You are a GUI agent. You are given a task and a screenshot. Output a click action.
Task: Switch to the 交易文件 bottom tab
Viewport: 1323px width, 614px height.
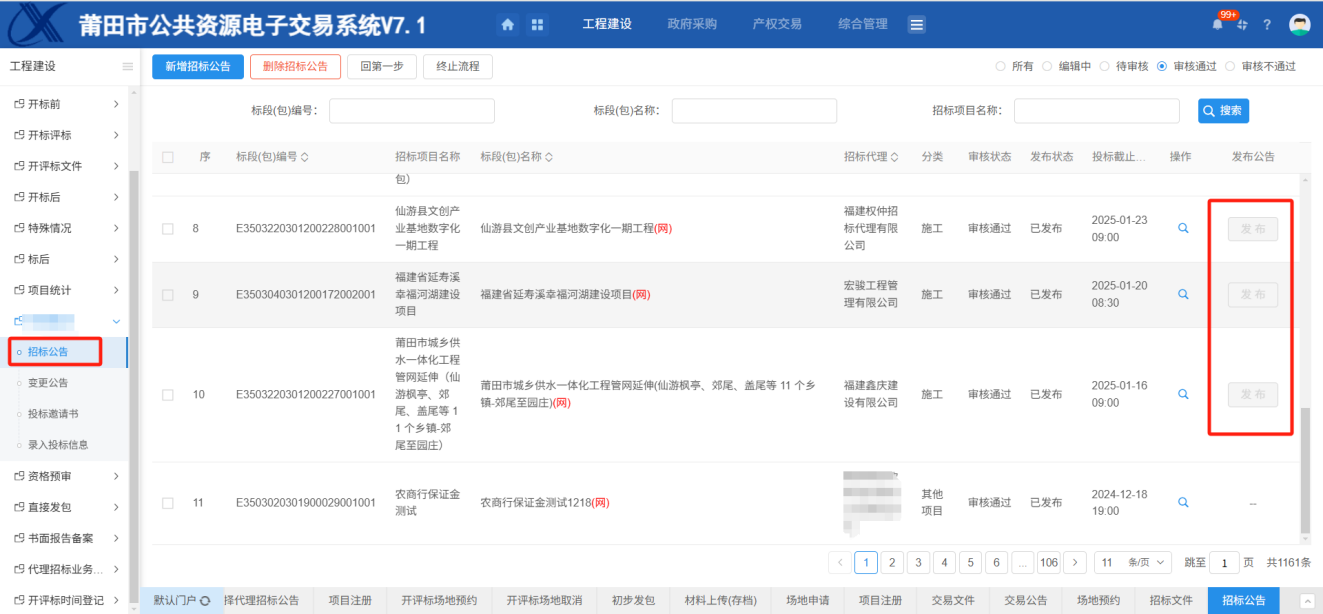click(x=952, y=600)
